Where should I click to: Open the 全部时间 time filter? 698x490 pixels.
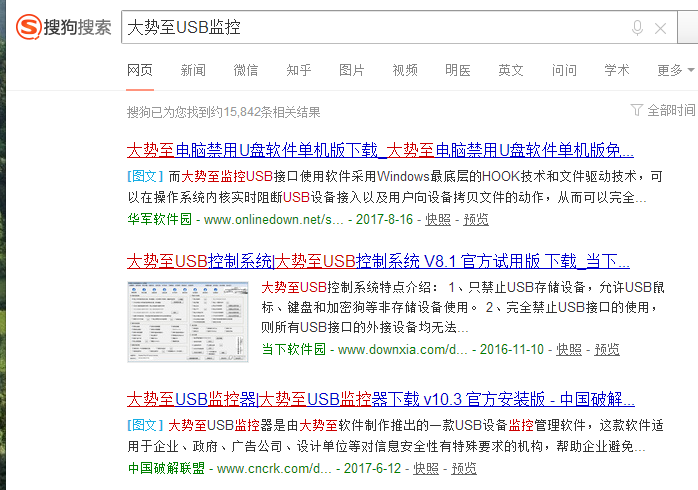tap(663, 110)
